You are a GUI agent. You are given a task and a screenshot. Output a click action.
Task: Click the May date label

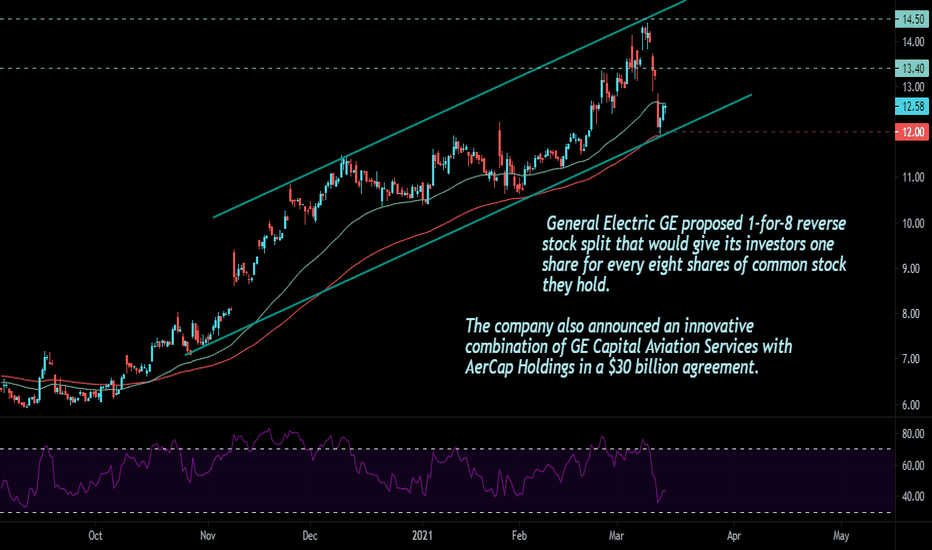pyautogui.click(x=840, y=536)
